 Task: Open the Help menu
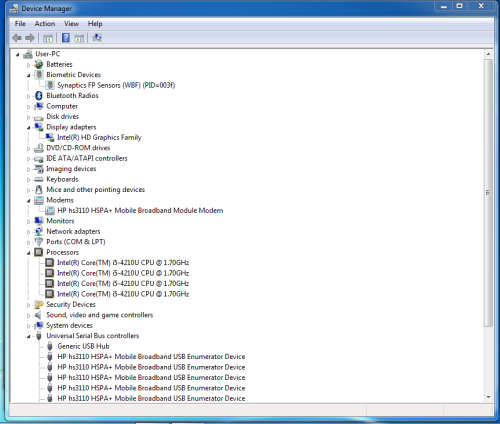95,24
